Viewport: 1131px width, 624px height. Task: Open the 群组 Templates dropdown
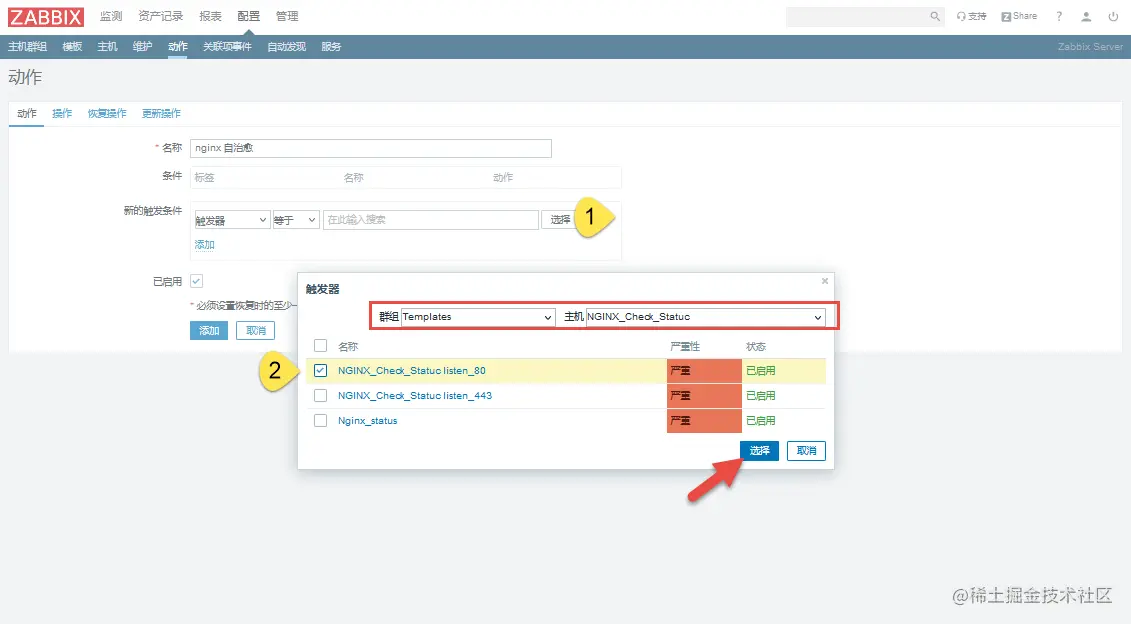click(x=478, y=317)
